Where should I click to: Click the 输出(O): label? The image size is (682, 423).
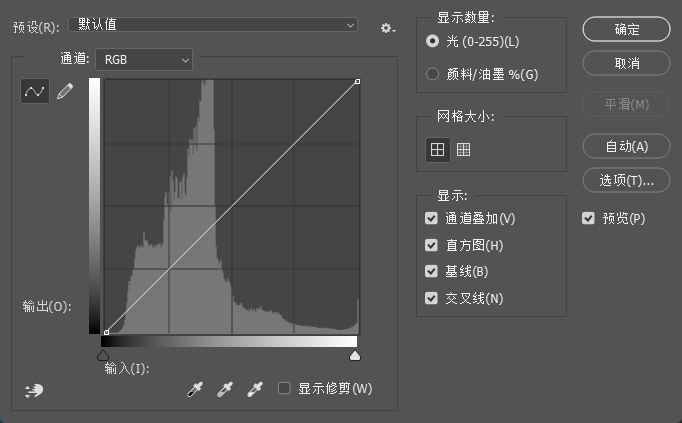(x=47, y=306)
